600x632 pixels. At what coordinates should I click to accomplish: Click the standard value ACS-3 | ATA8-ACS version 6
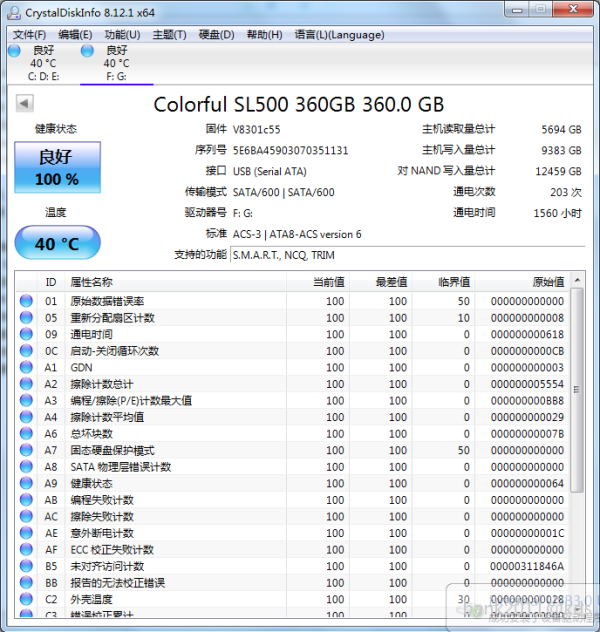(297, 234)
